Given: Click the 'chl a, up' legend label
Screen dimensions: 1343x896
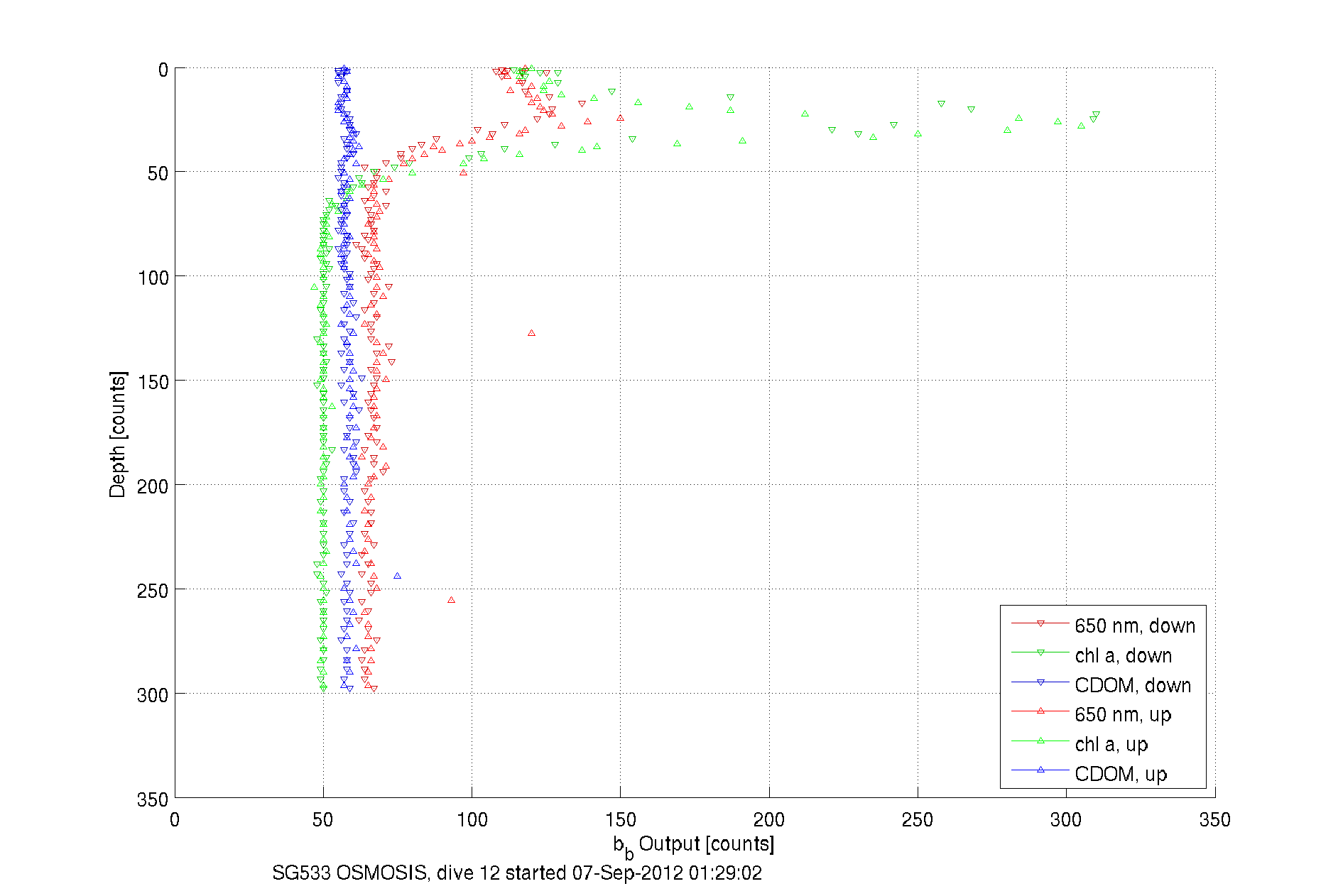Looking at the screenshot, I should click(1111, 744).
